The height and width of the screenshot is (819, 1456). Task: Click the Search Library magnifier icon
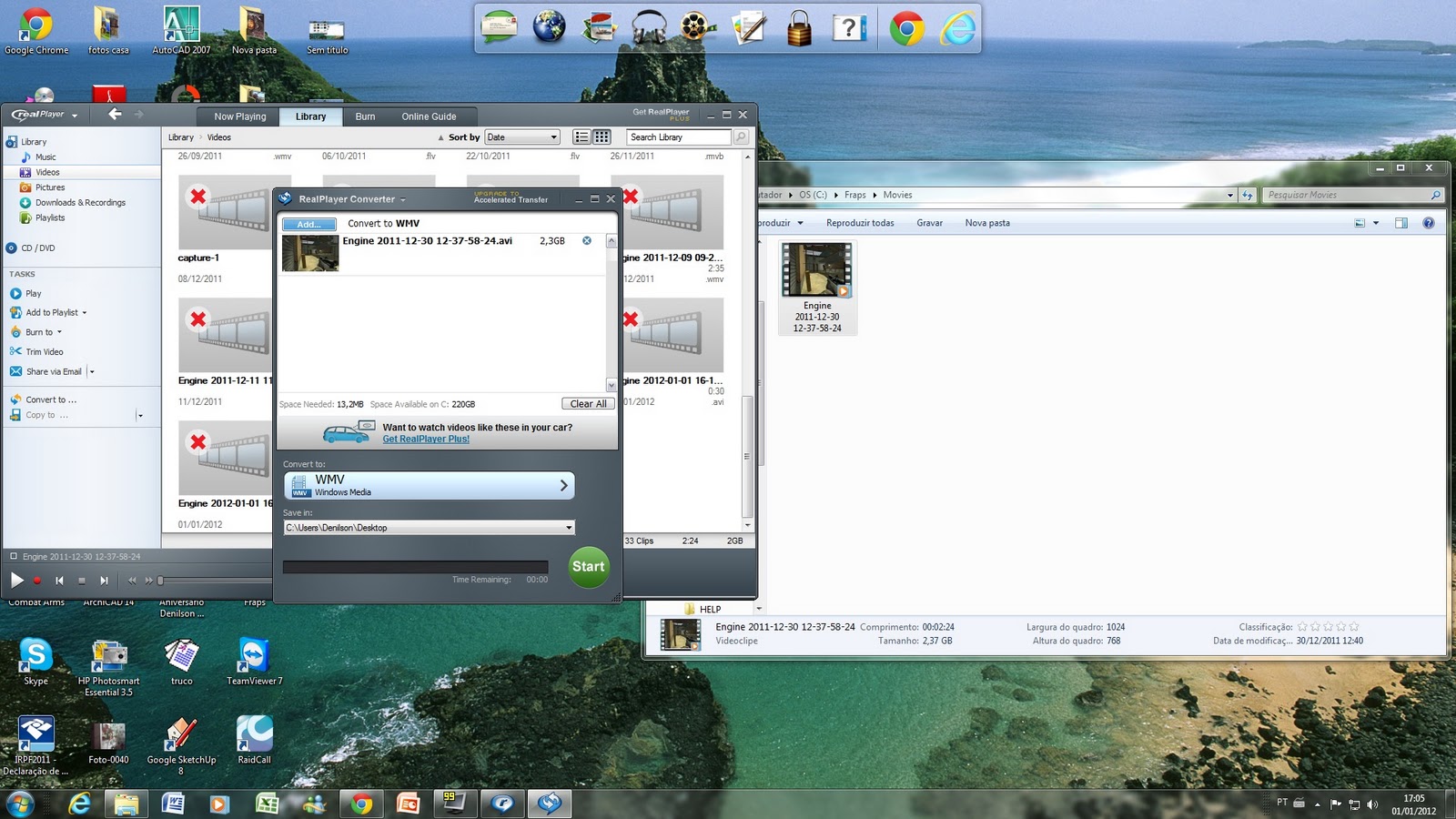point(741,137)
